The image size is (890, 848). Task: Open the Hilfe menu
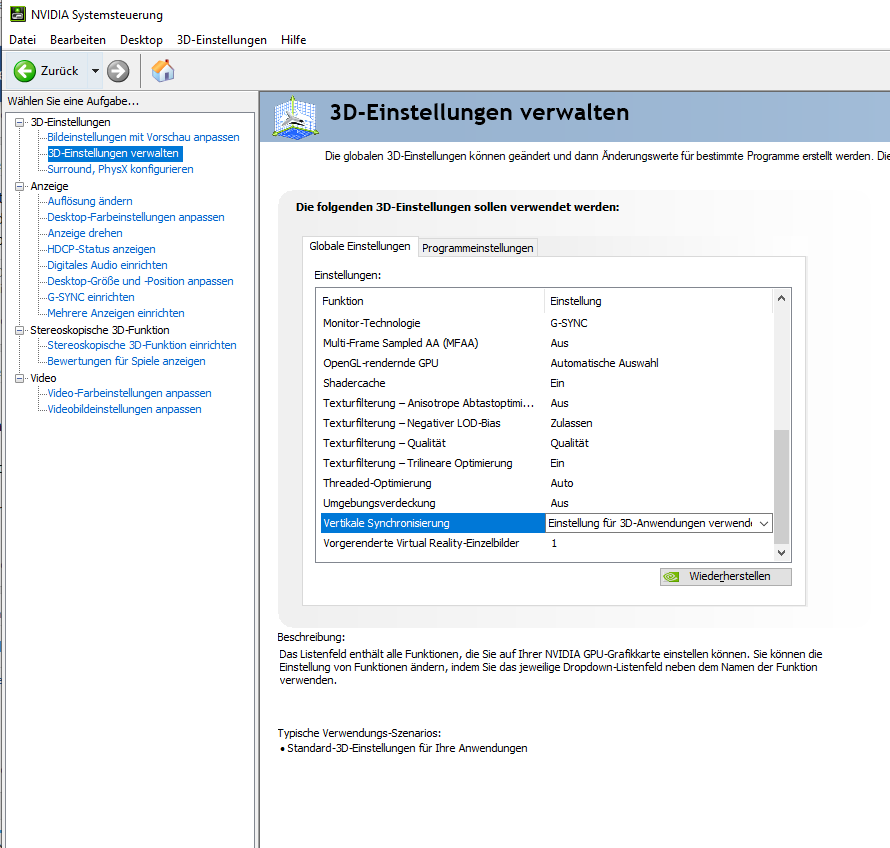293,40
